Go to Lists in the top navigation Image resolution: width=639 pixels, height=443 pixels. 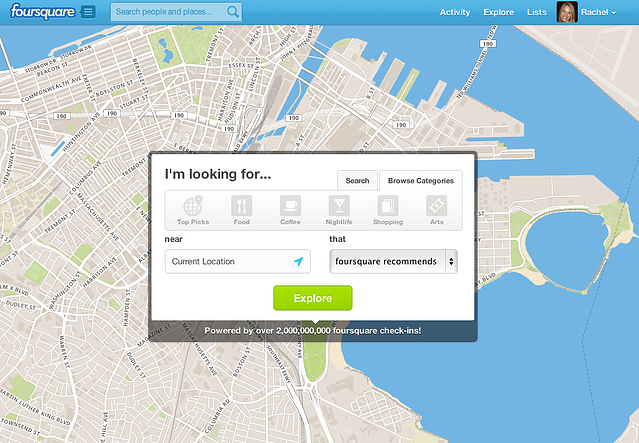536,12
